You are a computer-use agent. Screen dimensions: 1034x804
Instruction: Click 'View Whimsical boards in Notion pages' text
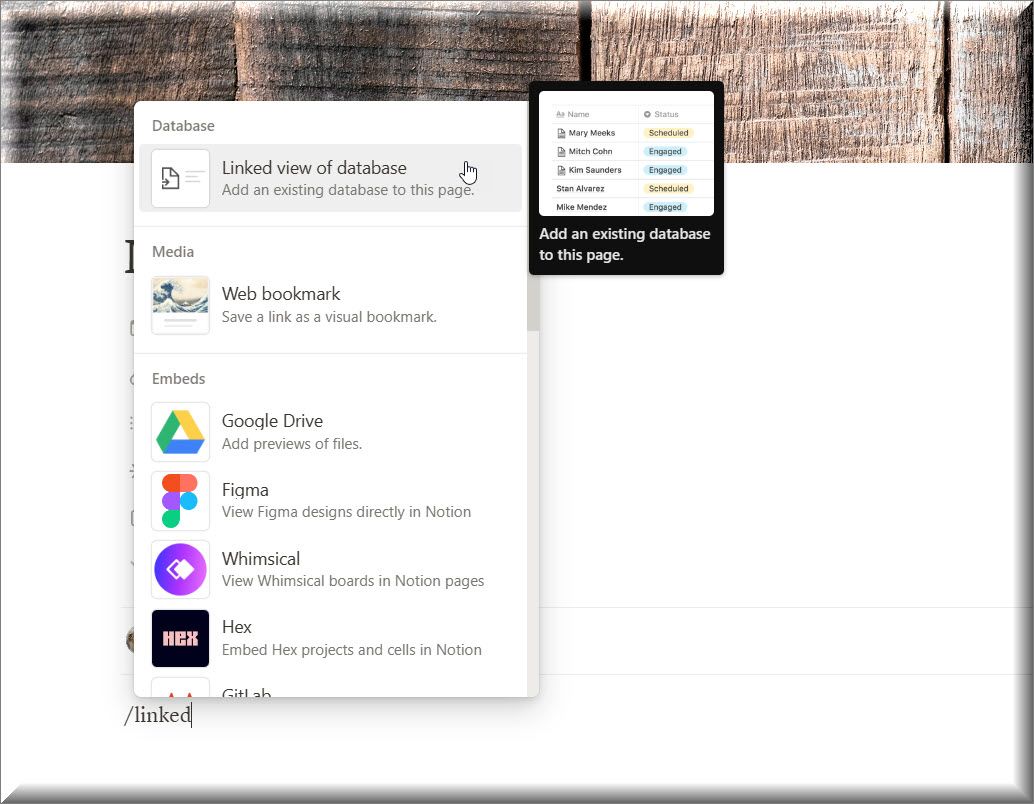click(x=353, y=581)
